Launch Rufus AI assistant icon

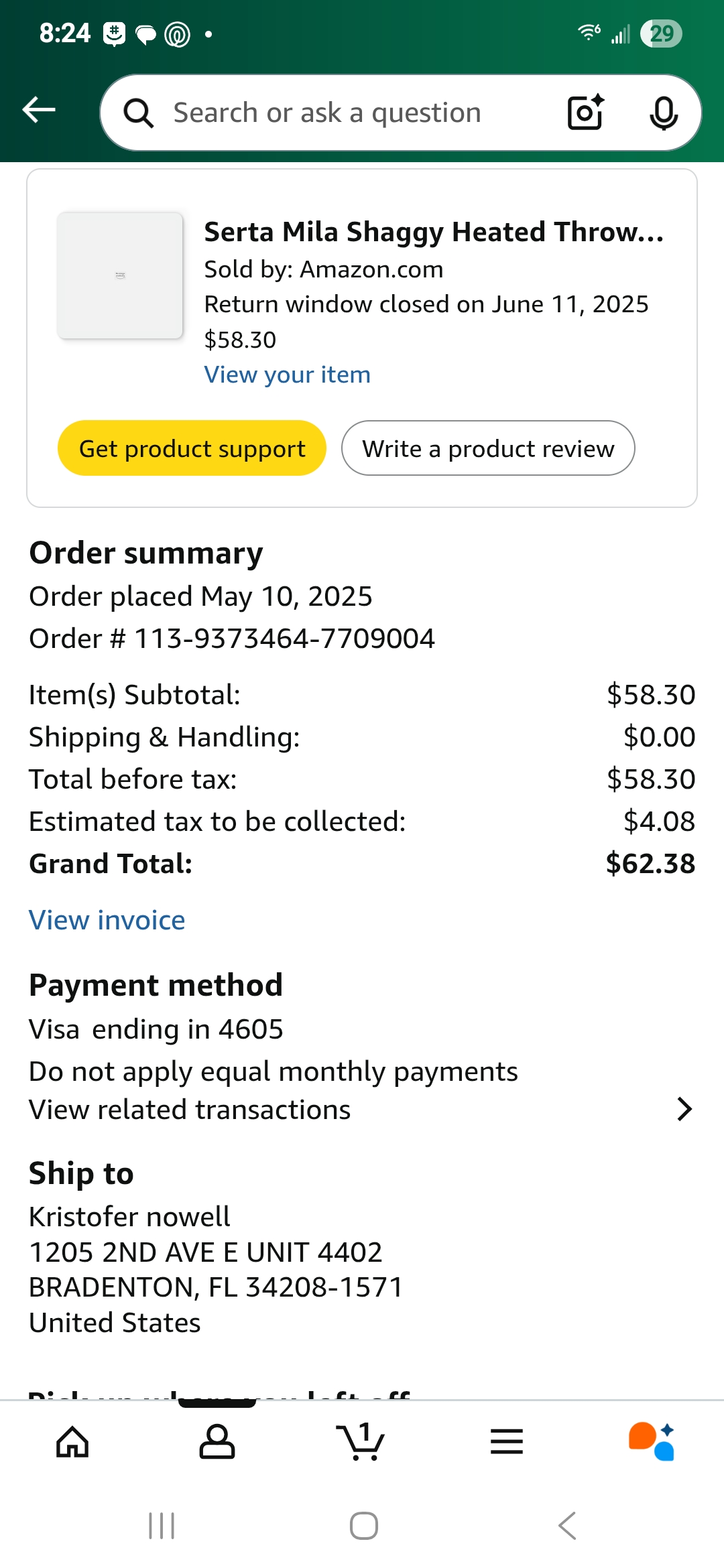(651, 1441)
